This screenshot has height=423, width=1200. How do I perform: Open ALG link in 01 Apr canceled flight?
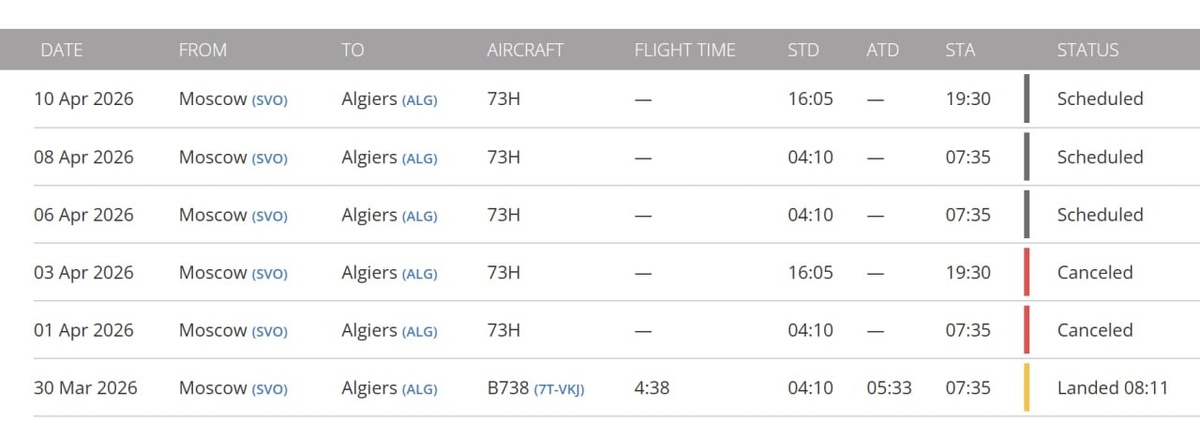pyautogui.click(x=419, y=331)
